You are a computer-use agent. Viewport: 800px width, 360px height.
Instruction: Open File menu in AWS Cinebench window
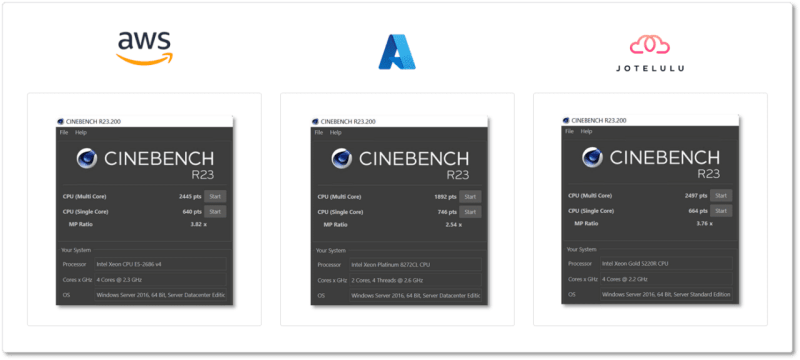point(64,133)
